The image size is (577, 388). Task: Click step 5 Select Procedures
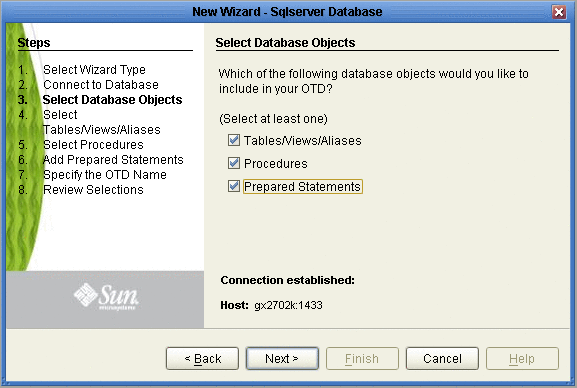(93, 145)
